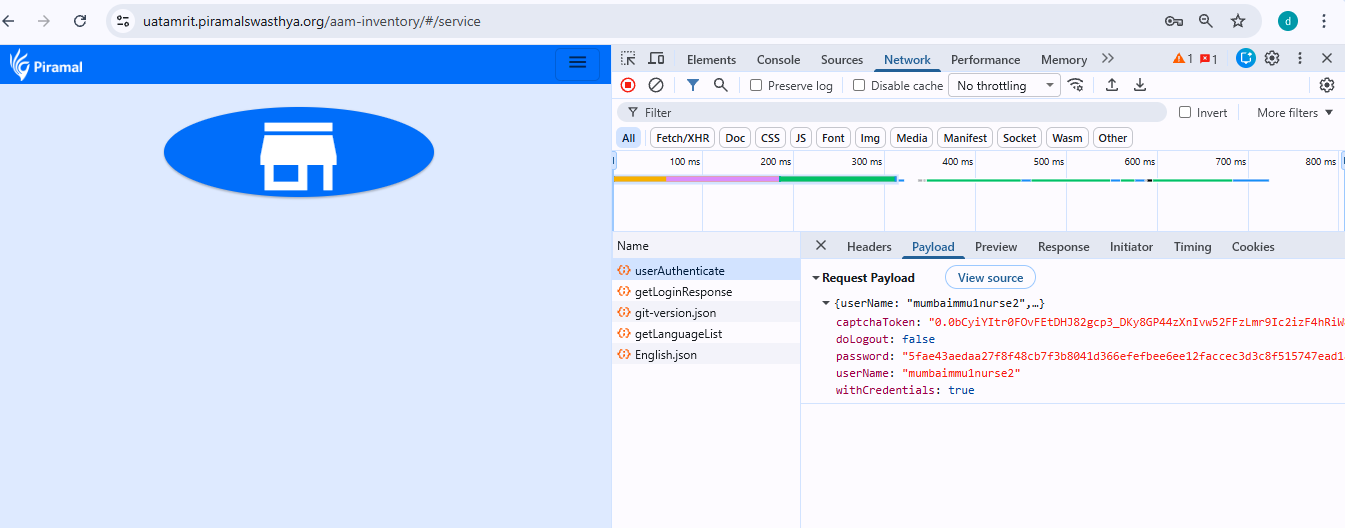Switch to the Response tab
Image resolution: width=1345 pixels, height=528 pixels.
pos(1063,247)
